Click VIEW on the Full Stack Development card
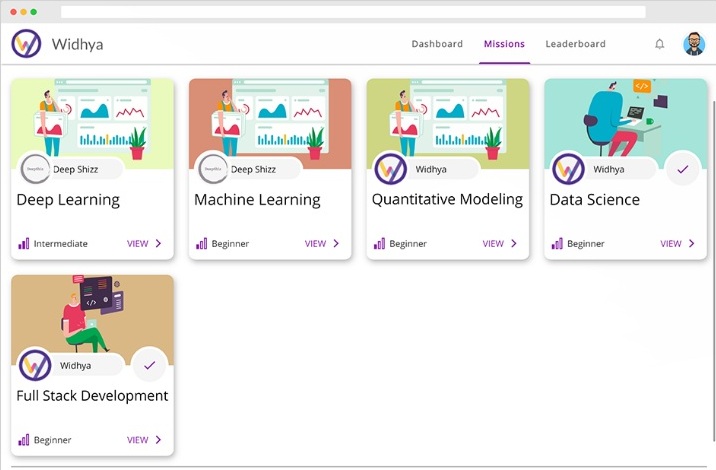Viewport: 716px width, 470px height. pos(137,440)
